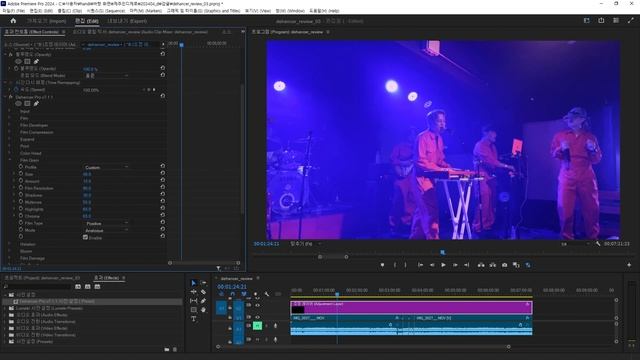Mute audio track A1
The width and height of the screenshot is (640, 360).
click(257, 326)
